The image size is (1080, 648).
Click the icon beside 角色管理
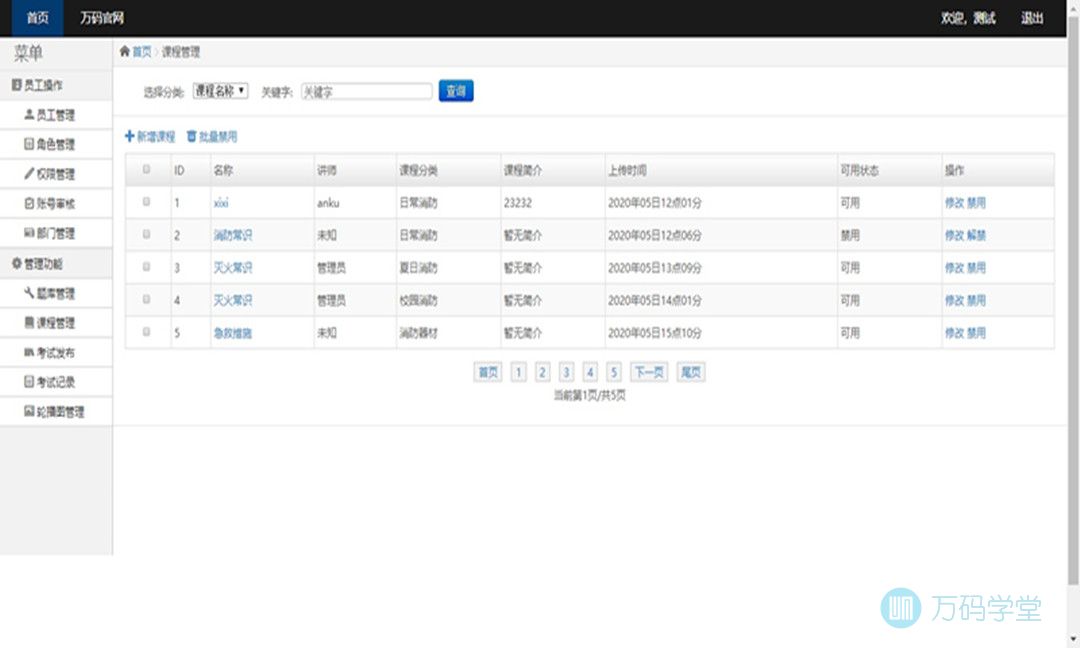pos(29,144)
